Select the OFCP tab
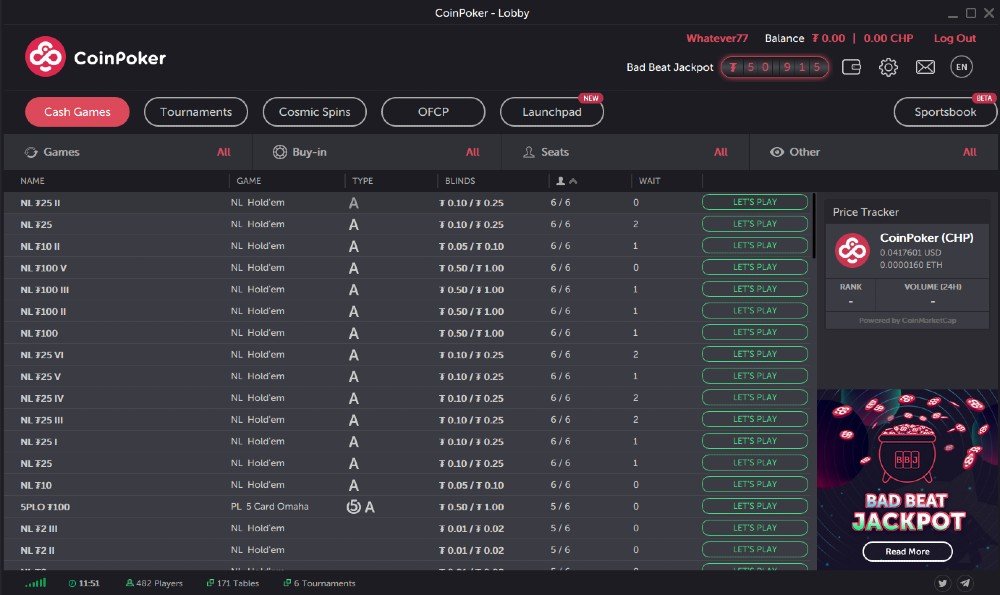The height and width of the screenshot is (595, 1000). pyautogui.click(x=433, y=112)
